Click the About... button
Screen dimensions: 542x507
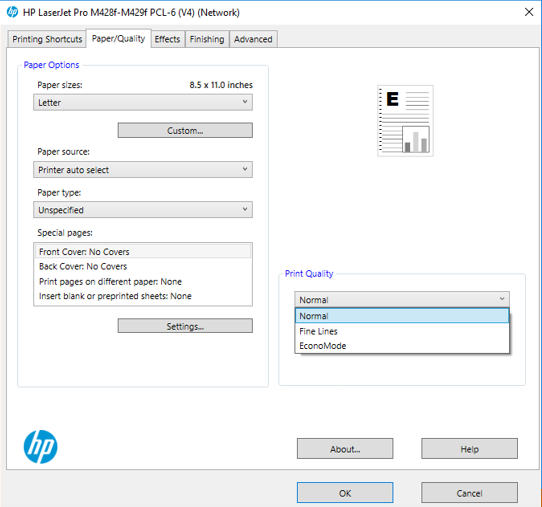345,449
